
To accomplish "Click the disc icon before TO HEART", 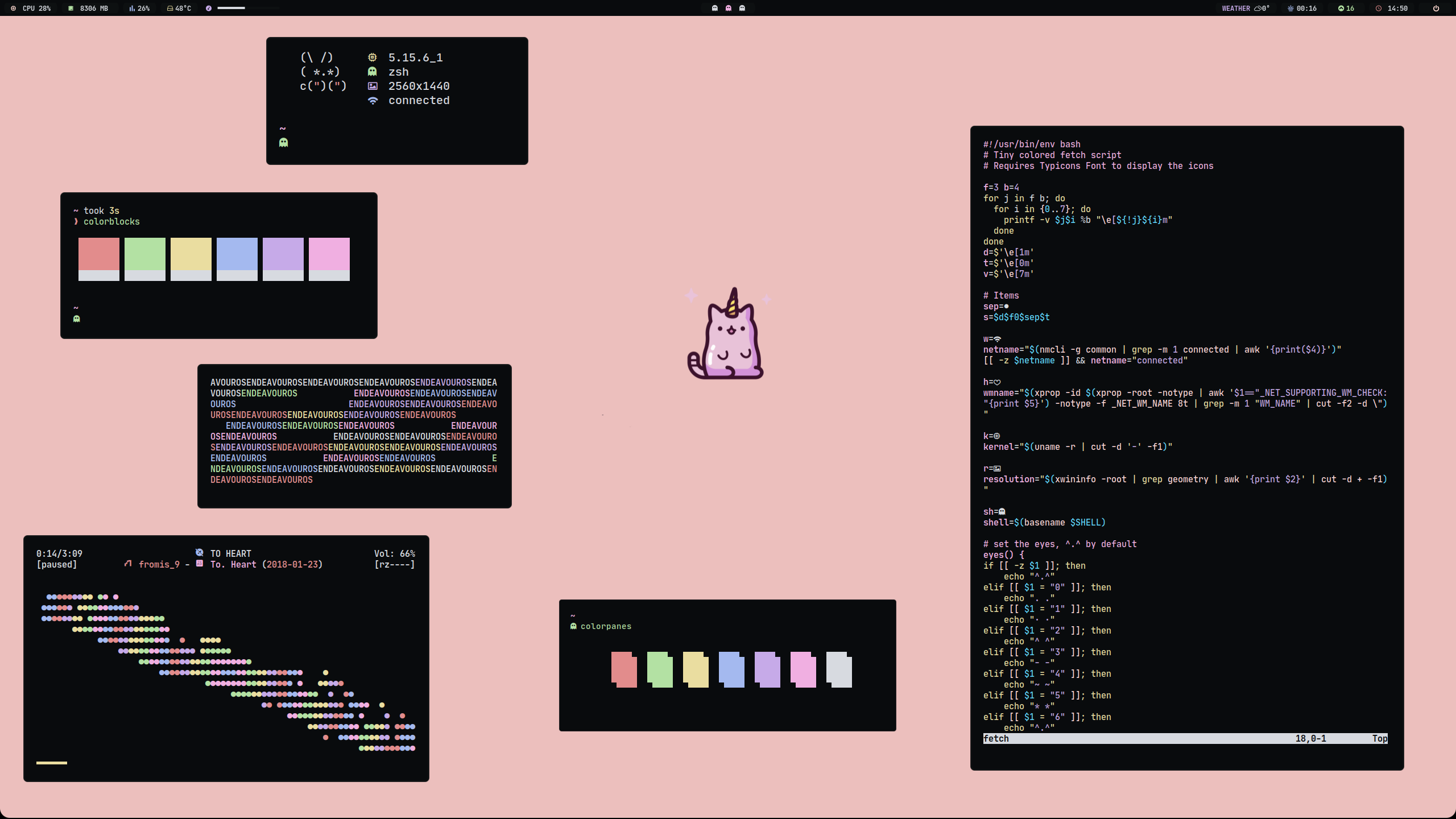I will point(199,552).
